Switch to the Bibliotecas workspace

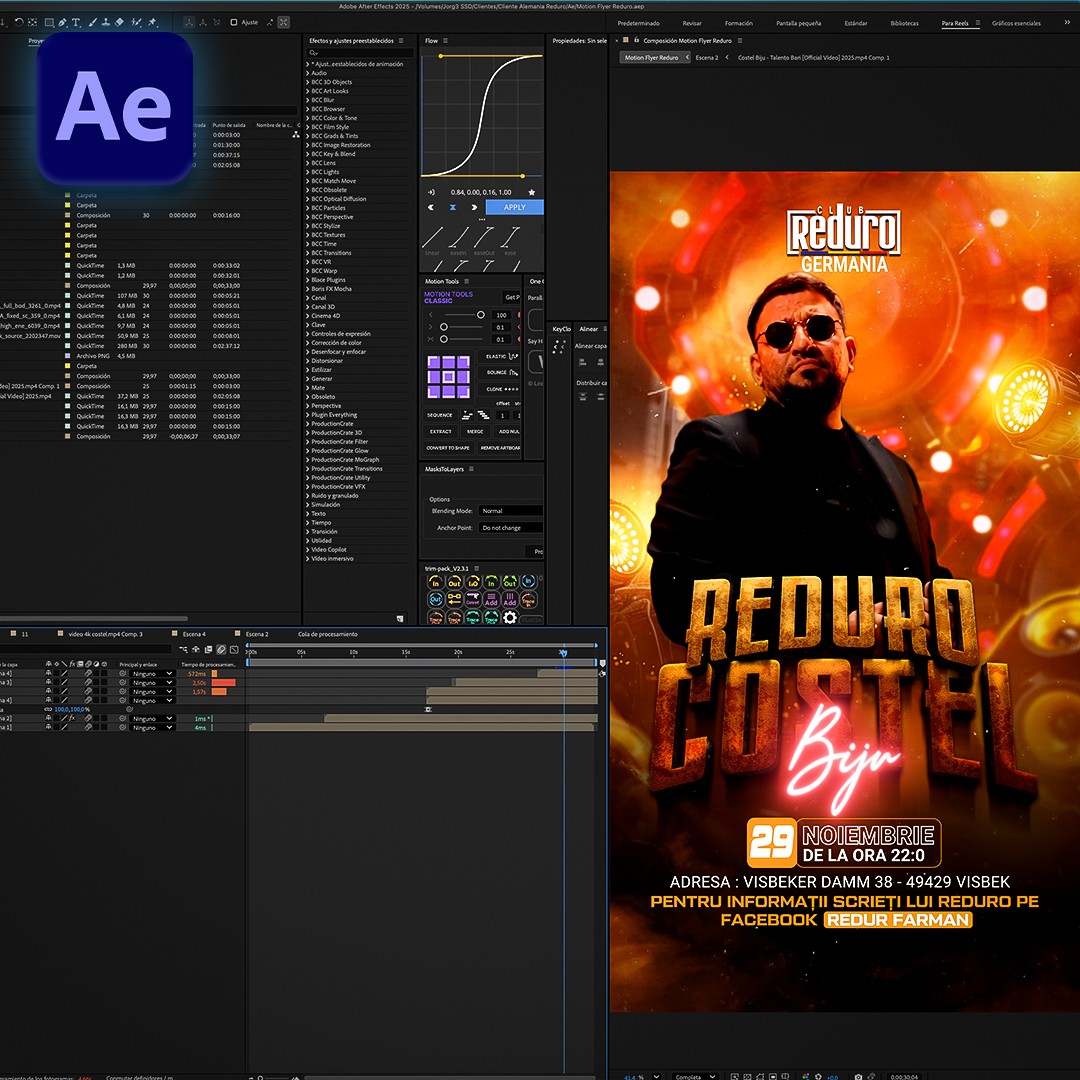point(904,23)
